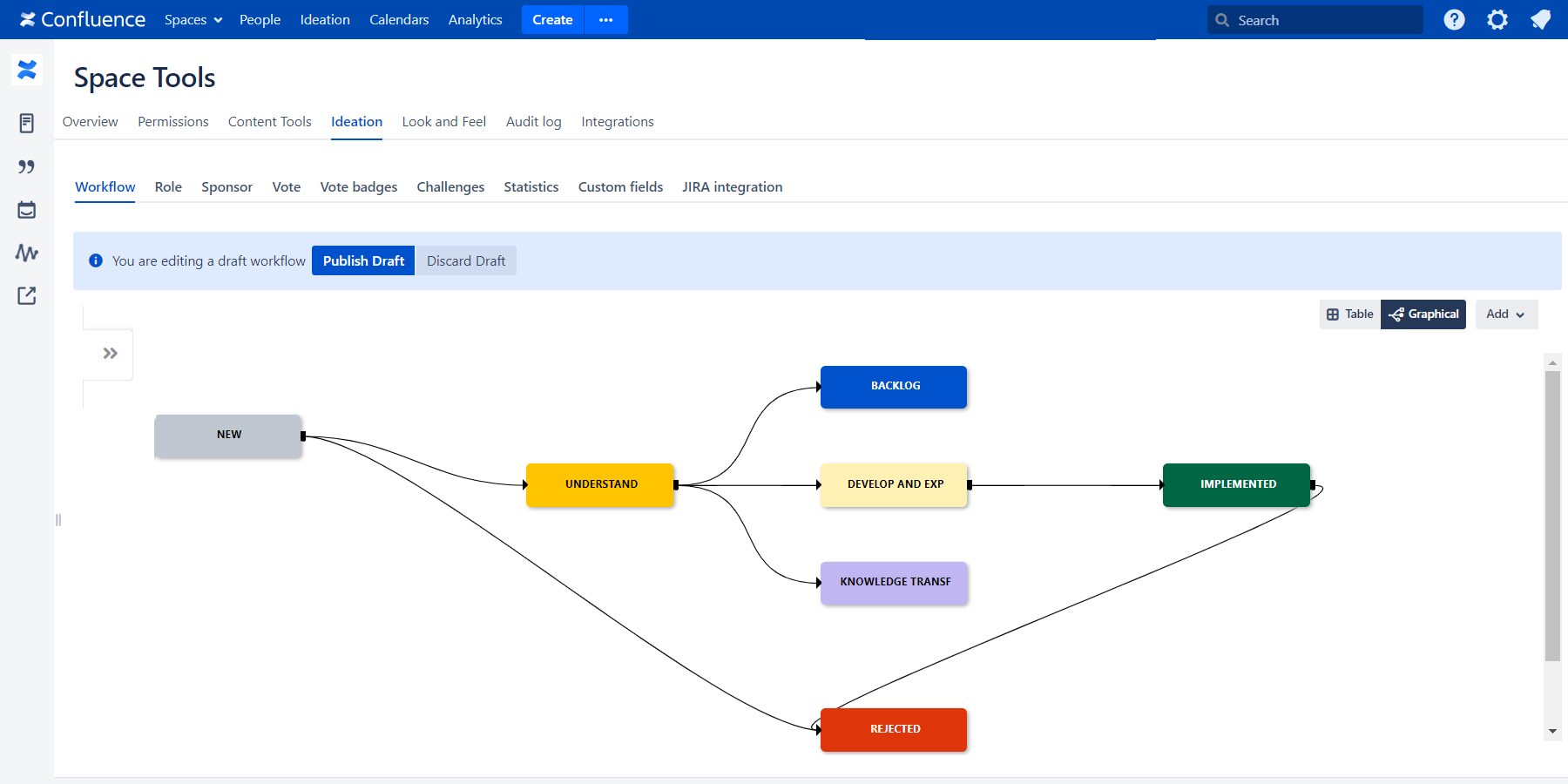The height and width of the screenshot is (784, 1568).
Task: Open the settings gear icon
Action: [1497, 19]
